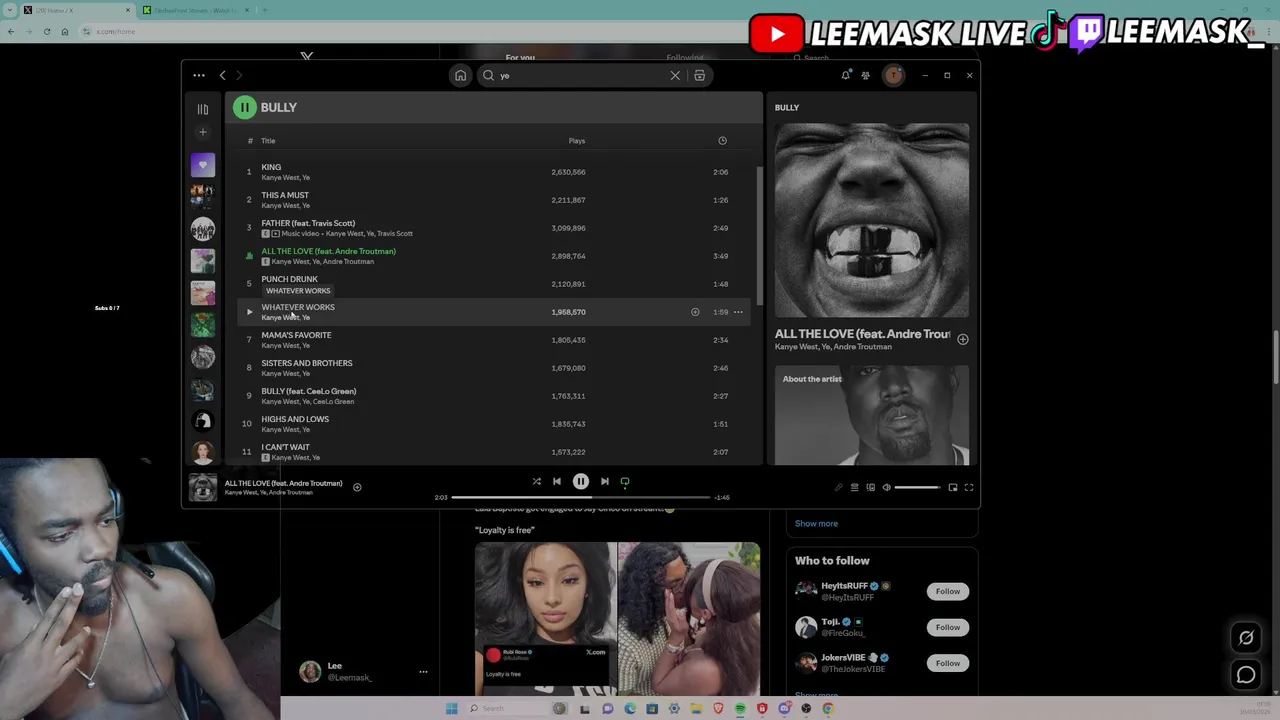
Task: Open Google Chrome from the taskbar
Action: (828, 709)
